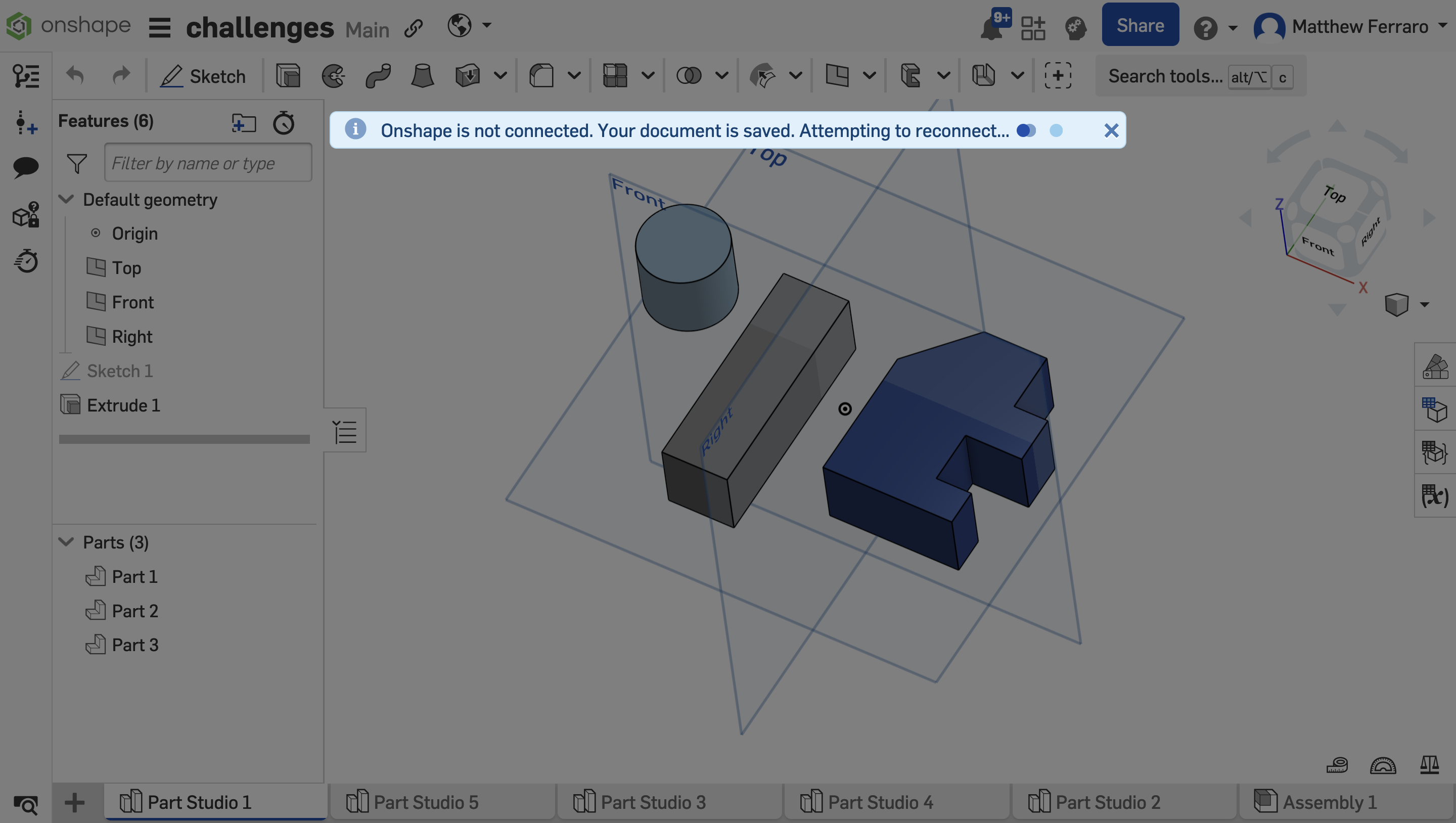This screenshot has height=823, width=1456.
Task: Select the Boolean tool
Action: 689,76
